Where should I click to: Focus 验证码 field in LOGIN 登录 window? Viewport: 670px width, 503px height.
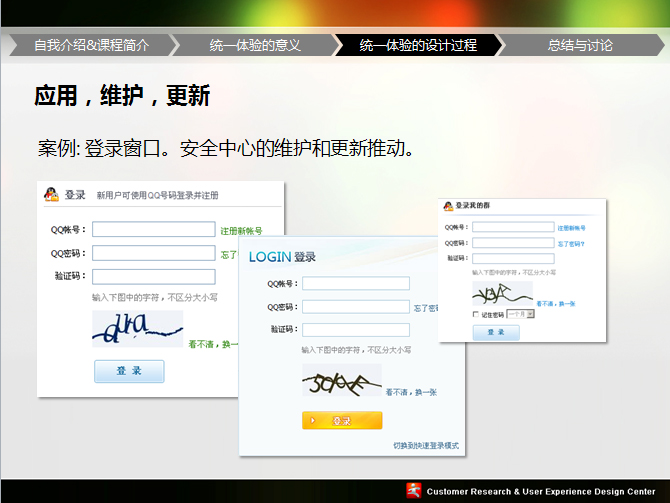[356, 329]
